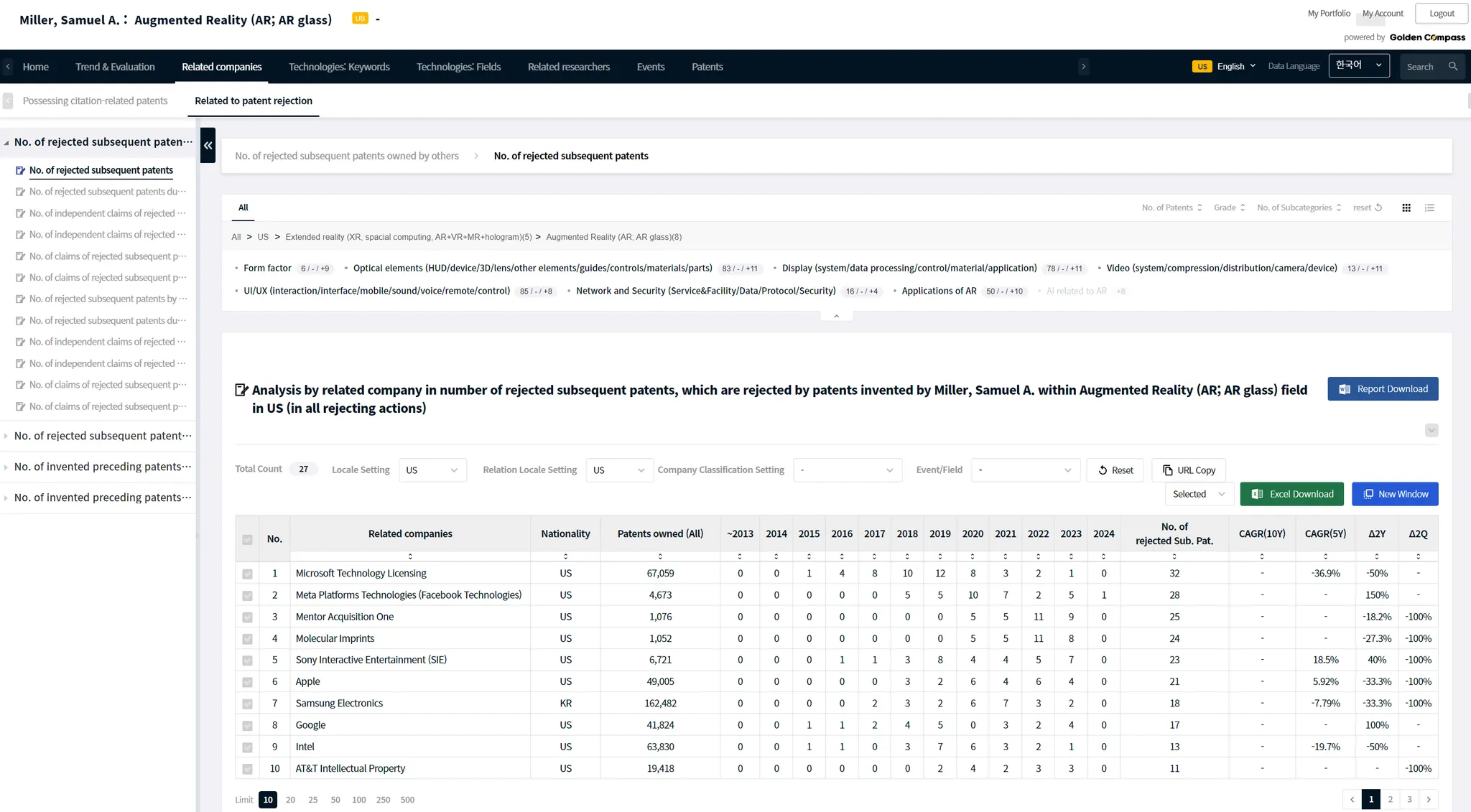Switch to list view icon
The image size is (1471, 812).
click(x=1429, y=208)
